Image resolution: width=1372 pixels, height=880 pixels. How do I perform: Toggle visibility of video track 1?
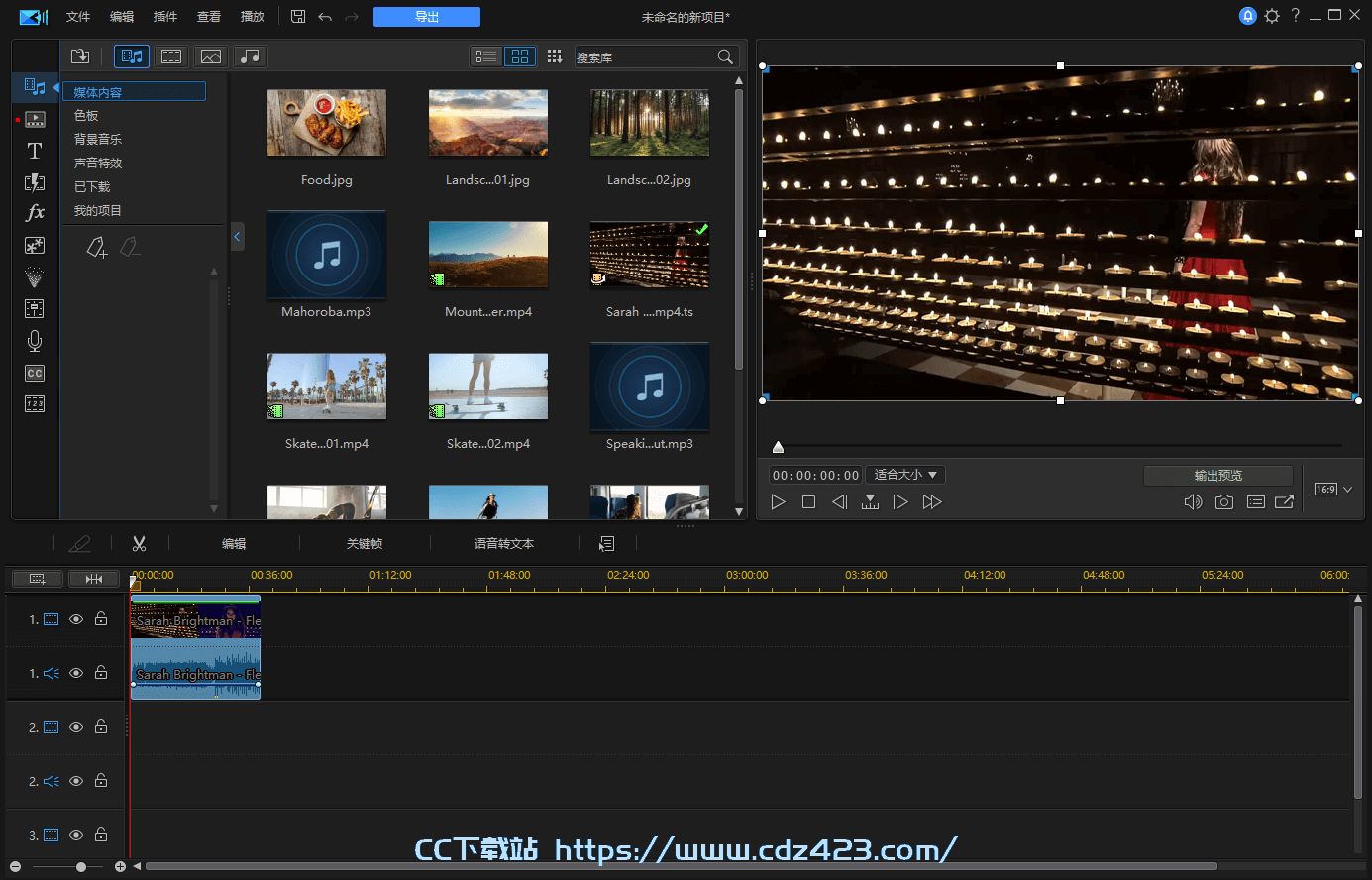coord(76,619)
